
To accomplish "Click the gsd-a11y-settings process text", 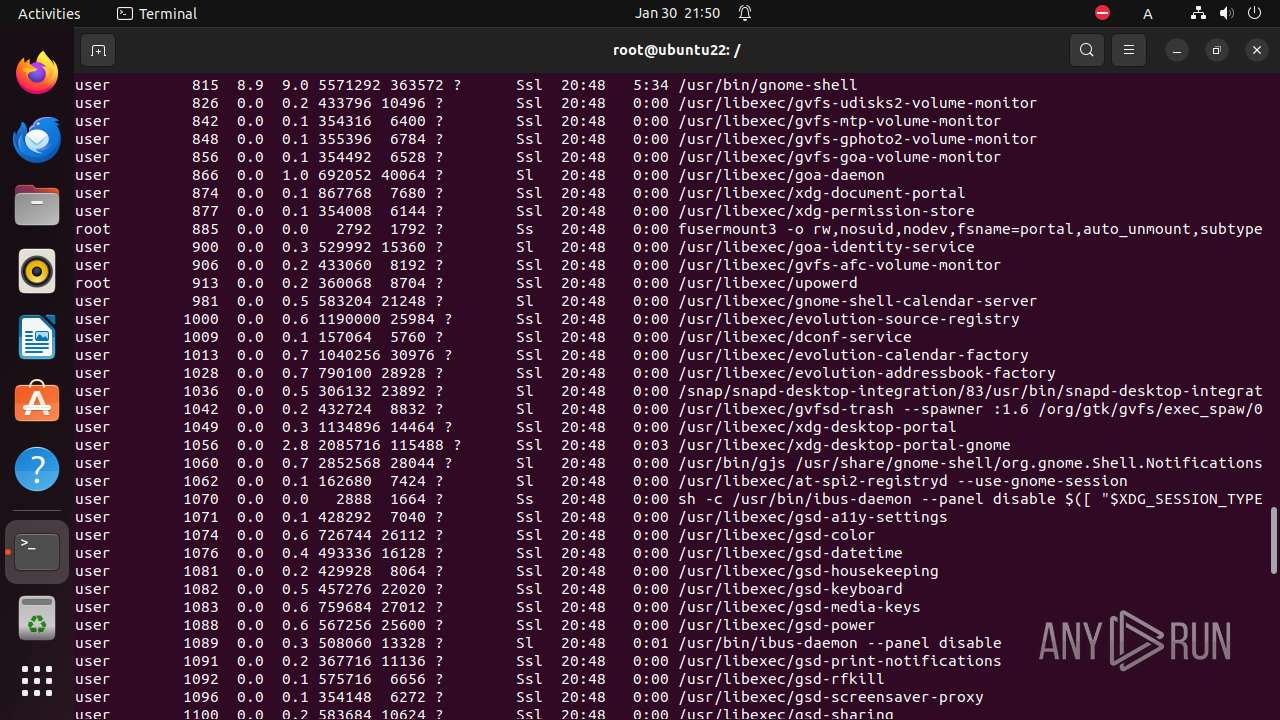I will [812, 517].
